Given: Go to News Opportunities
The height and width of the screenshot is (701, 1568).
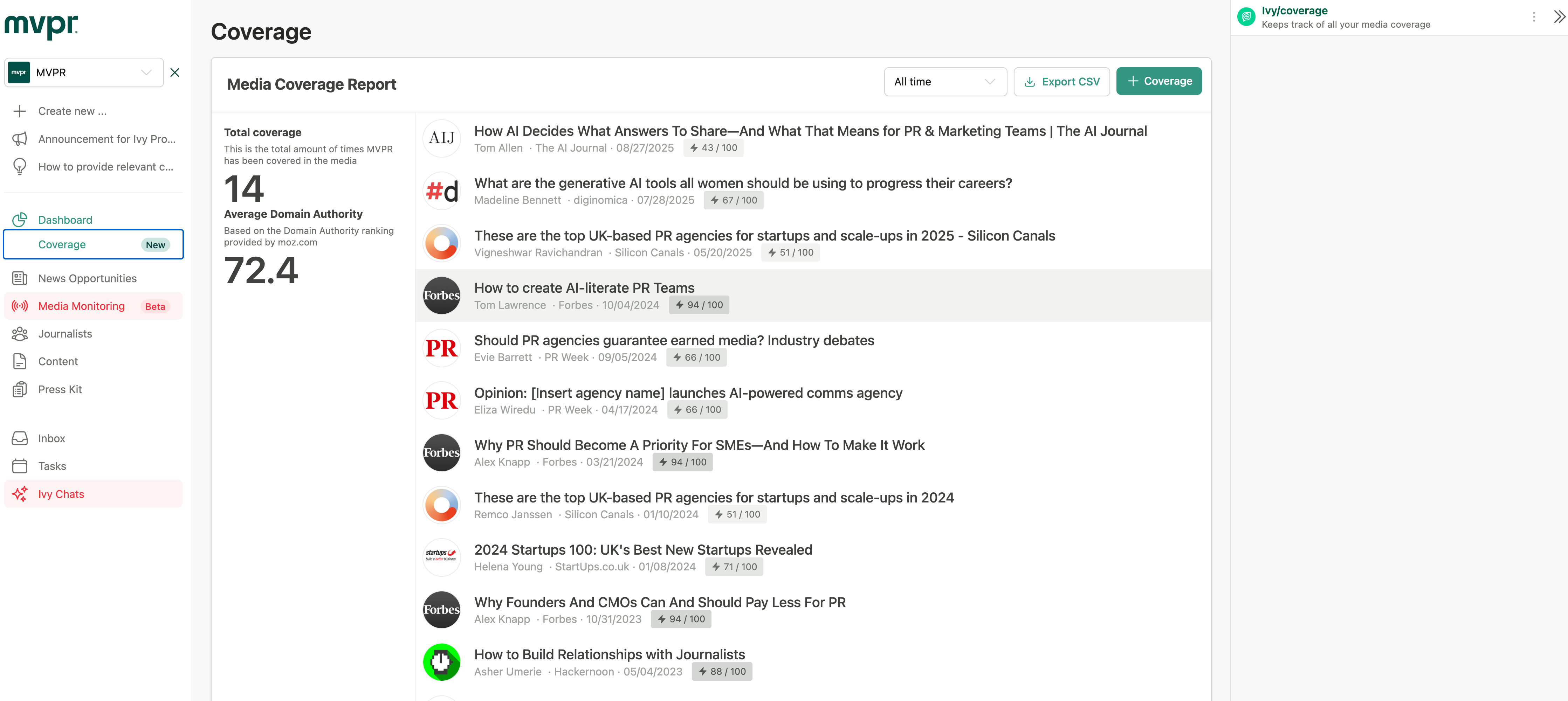Looking at the screenshot, I should [87, 278].
